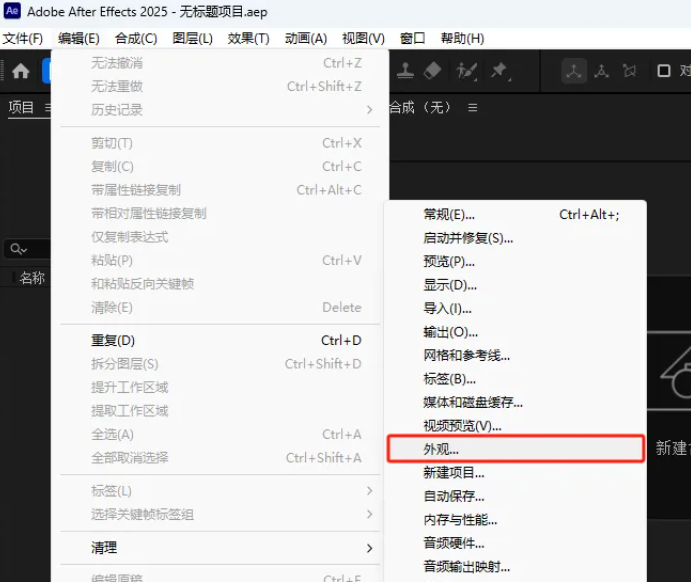Activate the Local Axis mode icon
Viewport: 691px width, 582px height.
point(574,71)
